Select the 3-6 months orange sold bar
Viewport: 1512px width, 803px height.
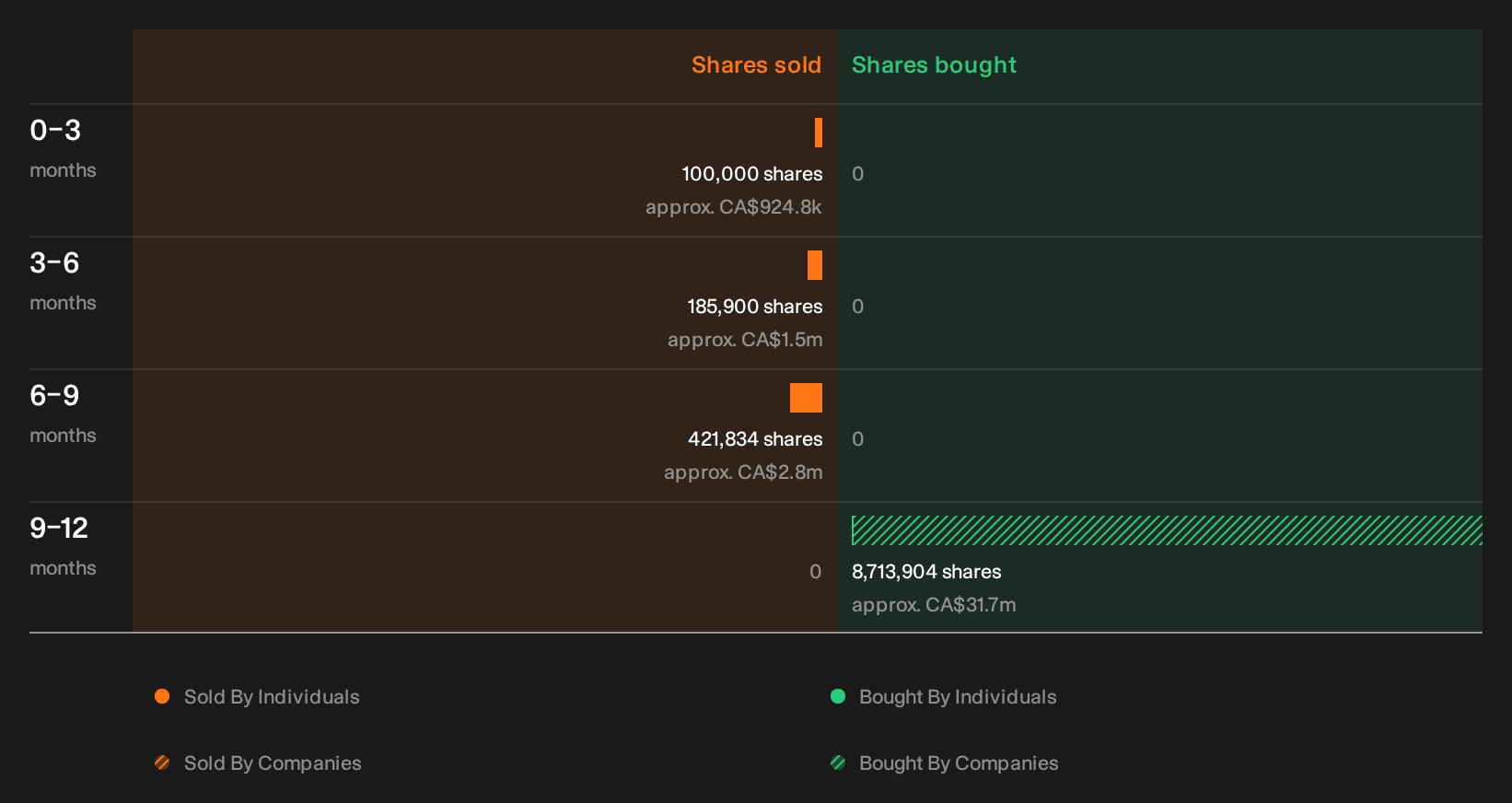[x=815, y=265]
